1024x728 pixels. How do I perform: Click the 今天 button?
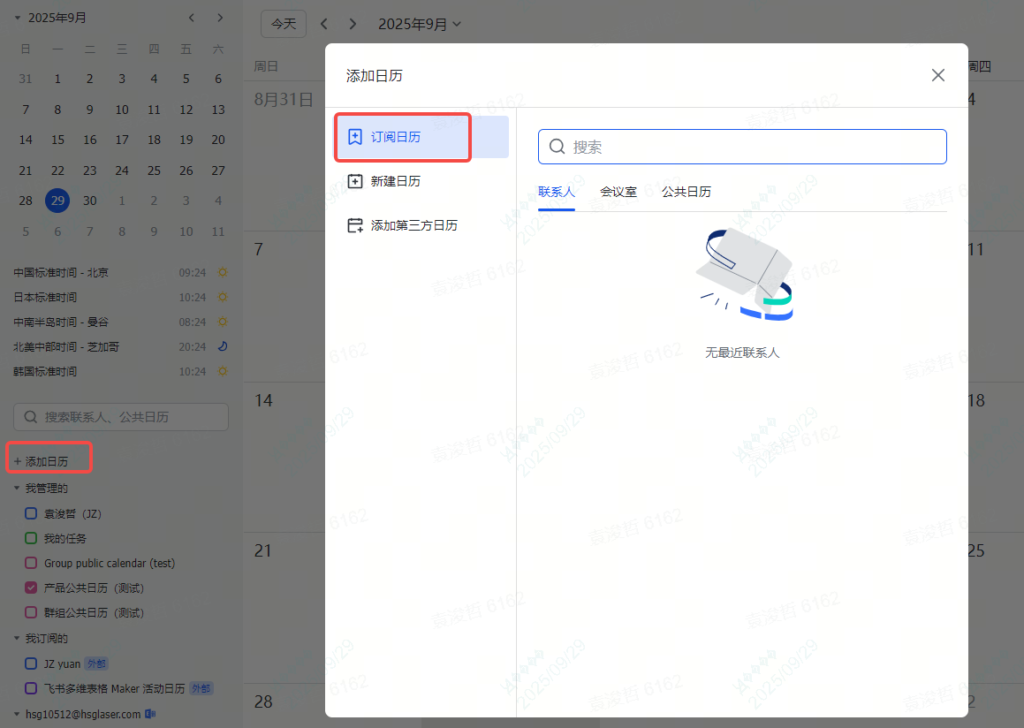[284, 24]
